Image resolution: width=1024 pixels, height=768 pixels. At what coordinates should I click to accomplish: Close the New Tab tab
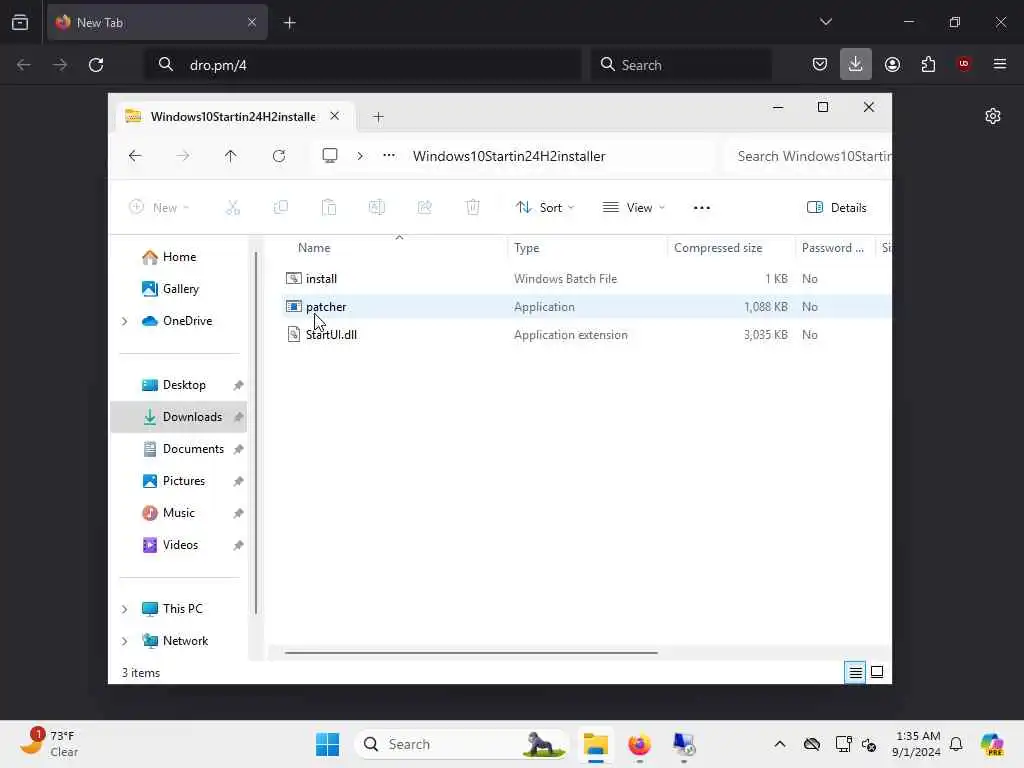pos(252,22)
